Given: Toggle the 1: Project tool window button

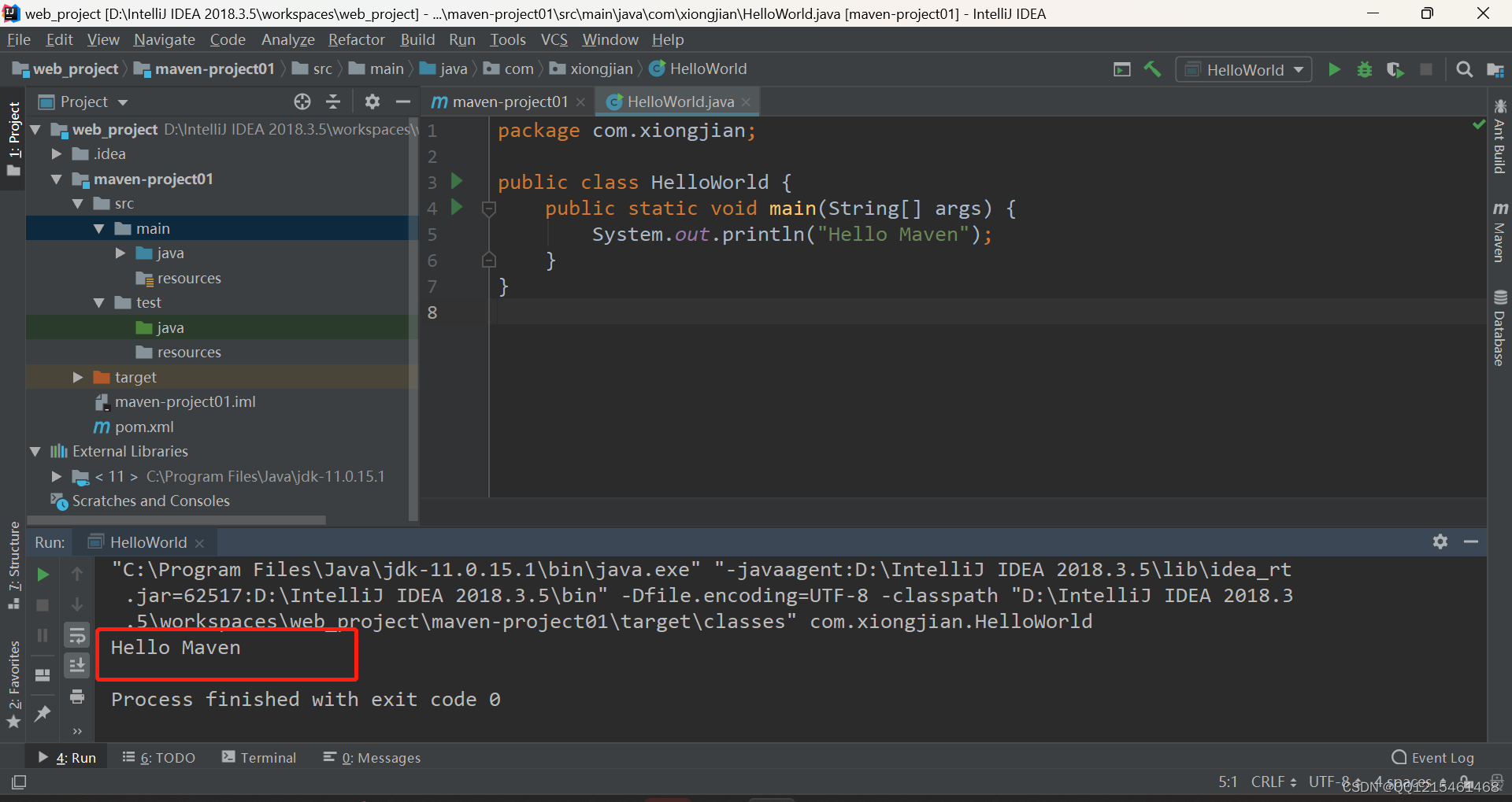Looking at the screenshot, I should tap(13, 139).
